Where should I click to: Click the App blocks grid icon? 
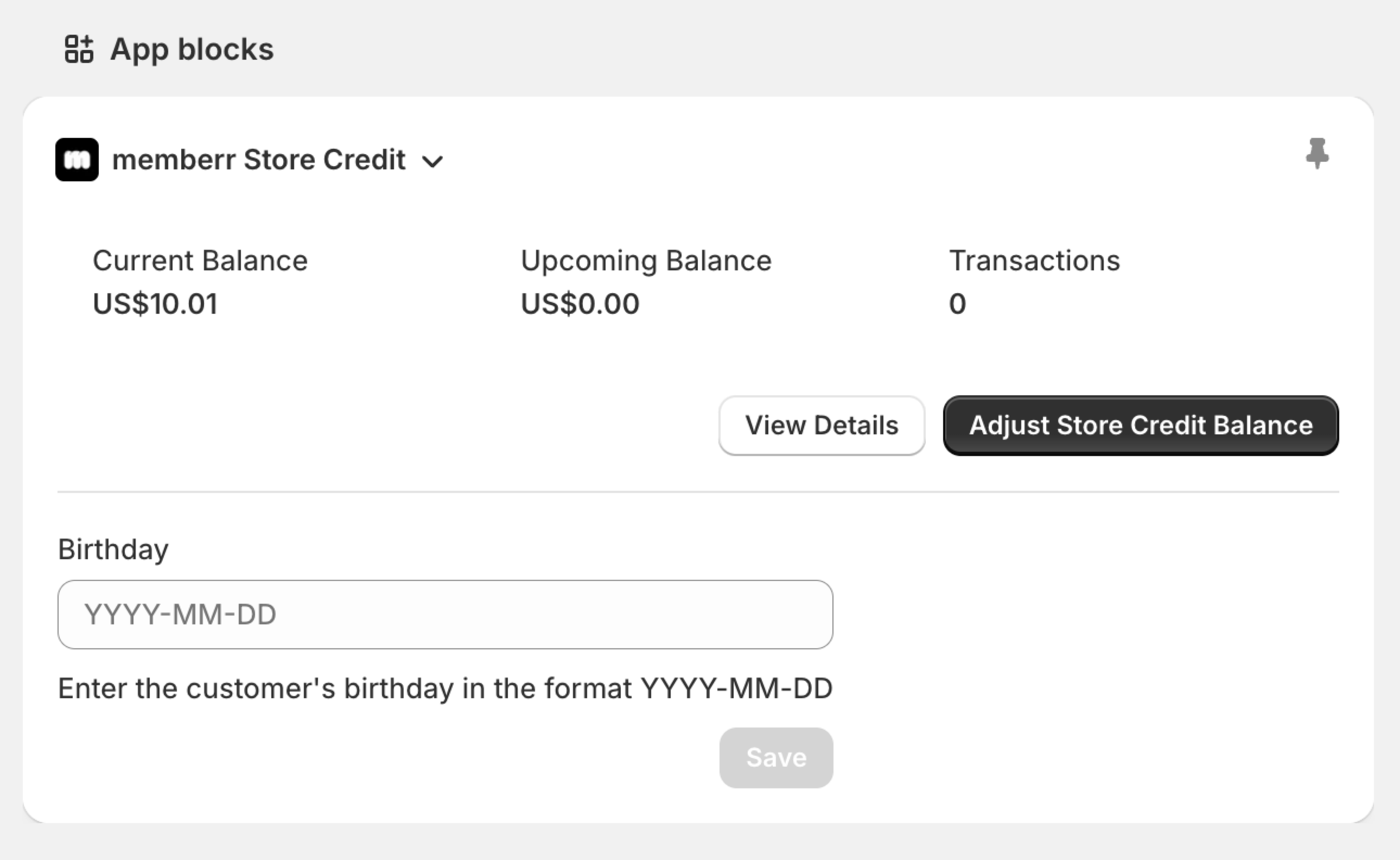coord(79,49)
